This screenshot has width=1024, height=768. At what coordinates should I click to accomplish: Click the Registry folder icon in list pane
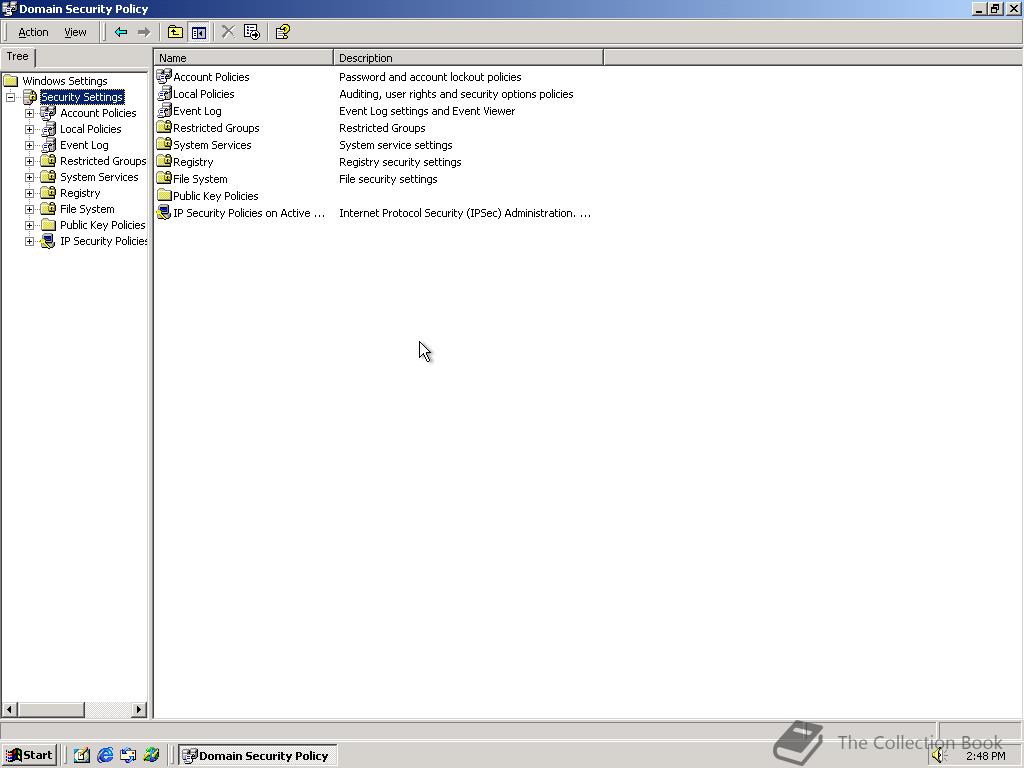(164, 161)
